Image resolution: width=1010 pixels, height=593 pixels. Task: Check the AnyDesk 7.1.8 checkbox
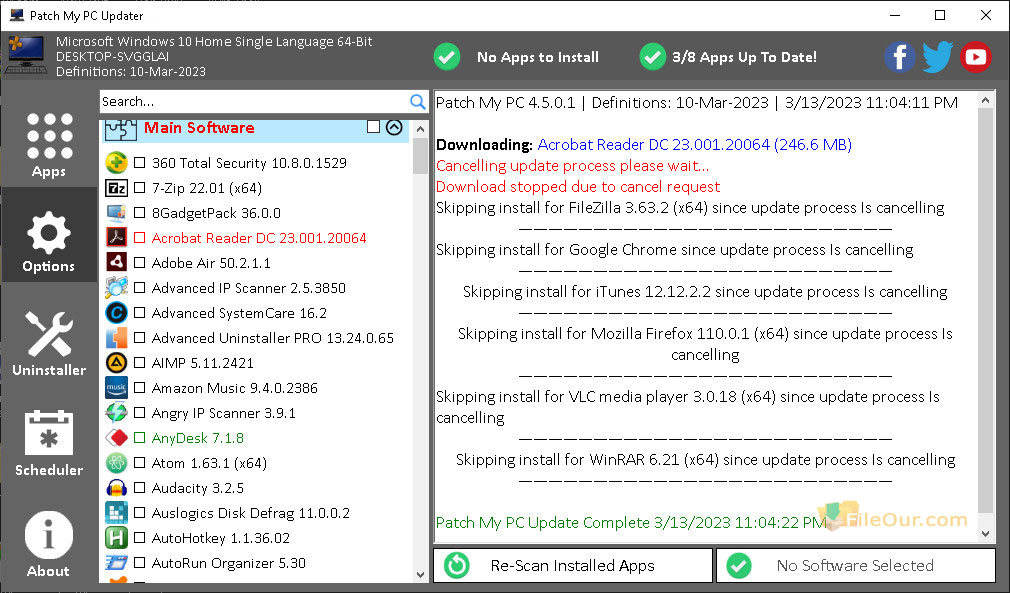click(139, 438)
